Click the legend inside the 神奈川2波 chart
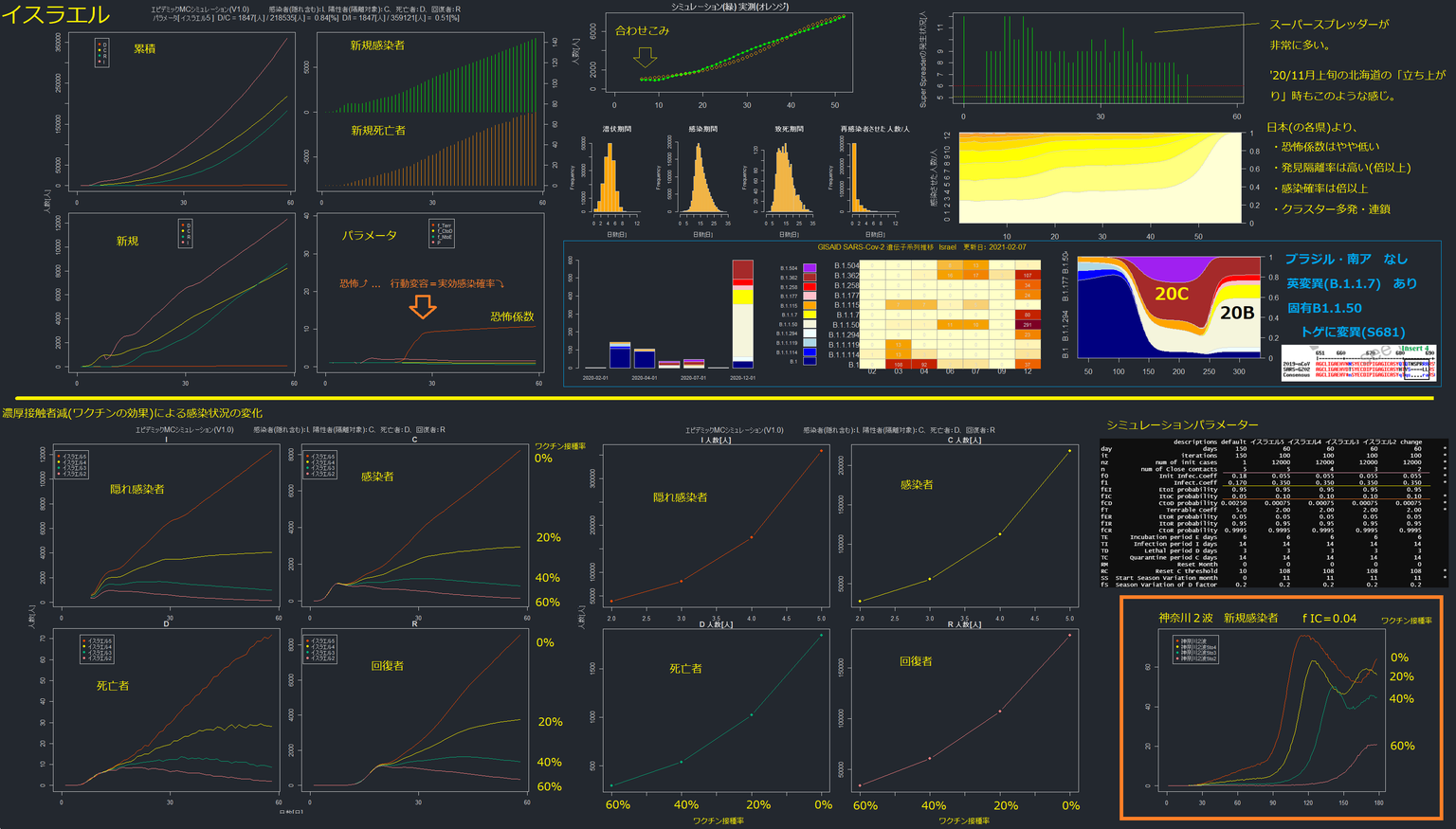This screenshot has width=1456, height=829. point(1196,649)
